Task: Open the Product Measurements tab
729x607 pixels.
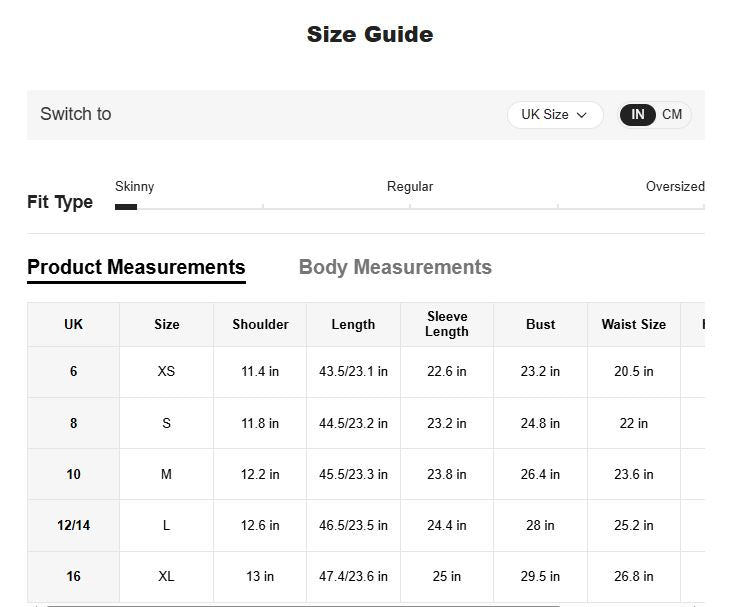Action: pyautogui.click(x=136, y=268)
